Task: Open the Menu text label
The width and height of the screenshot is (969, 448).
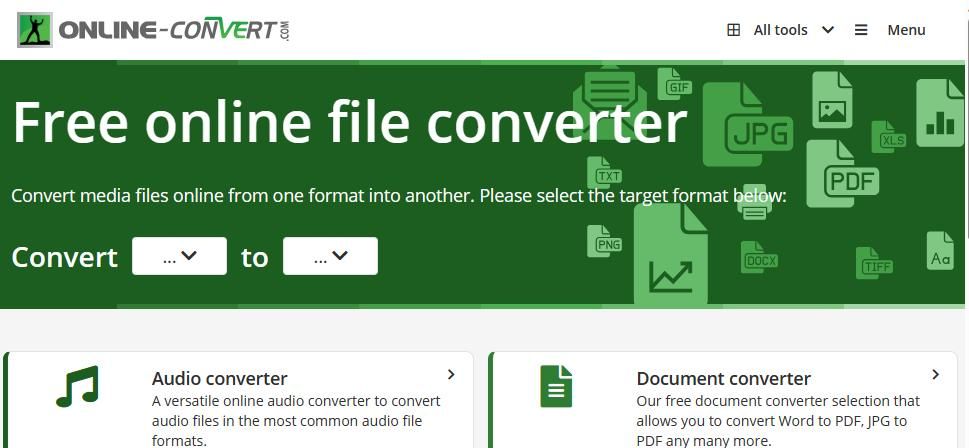Action: (907, 30)
